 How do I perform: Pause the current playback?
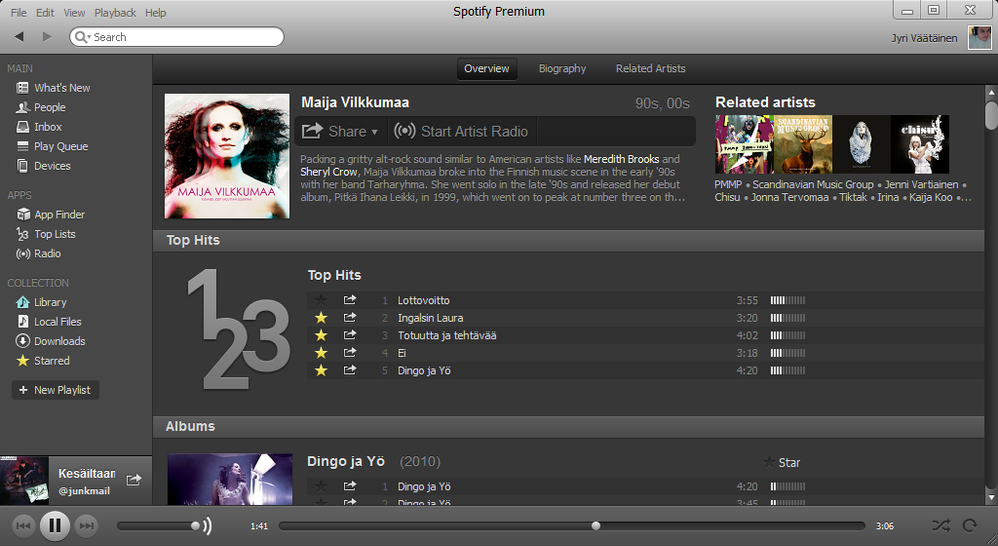[55, 526]
